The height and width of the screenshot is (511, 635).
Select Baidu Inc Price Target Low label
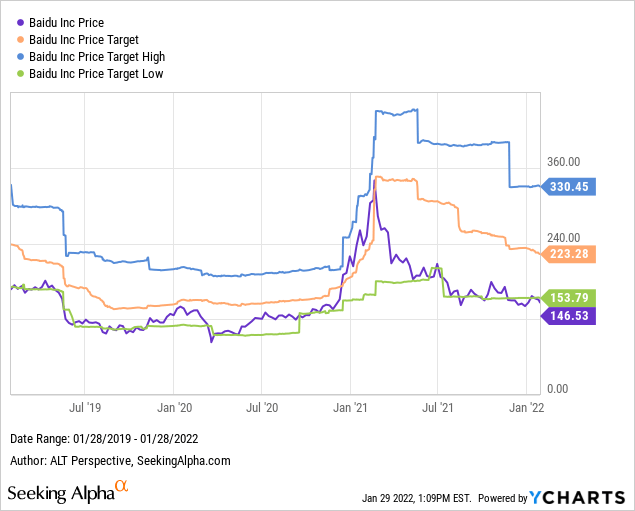coord(96,73)
